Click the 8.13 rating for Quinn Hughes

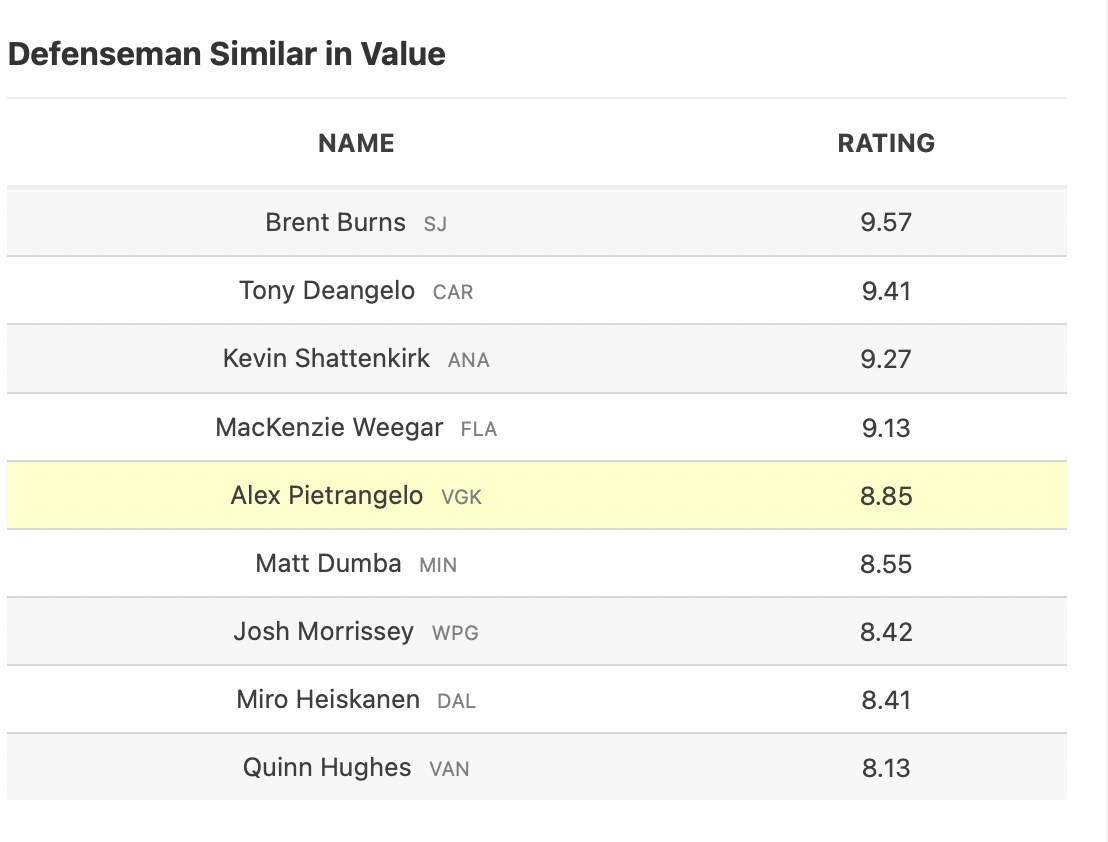click(x=886, y=768)
